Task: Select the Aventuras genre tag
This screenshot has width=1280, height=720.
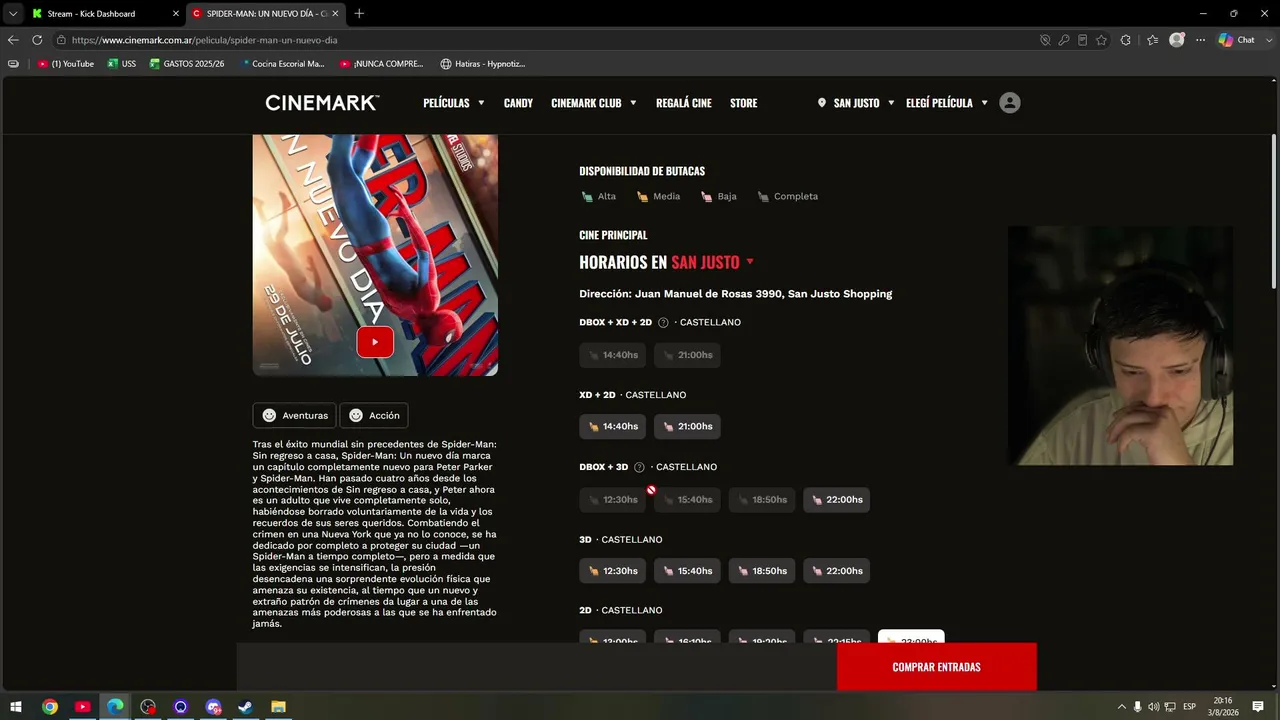Action: [295, 416]
